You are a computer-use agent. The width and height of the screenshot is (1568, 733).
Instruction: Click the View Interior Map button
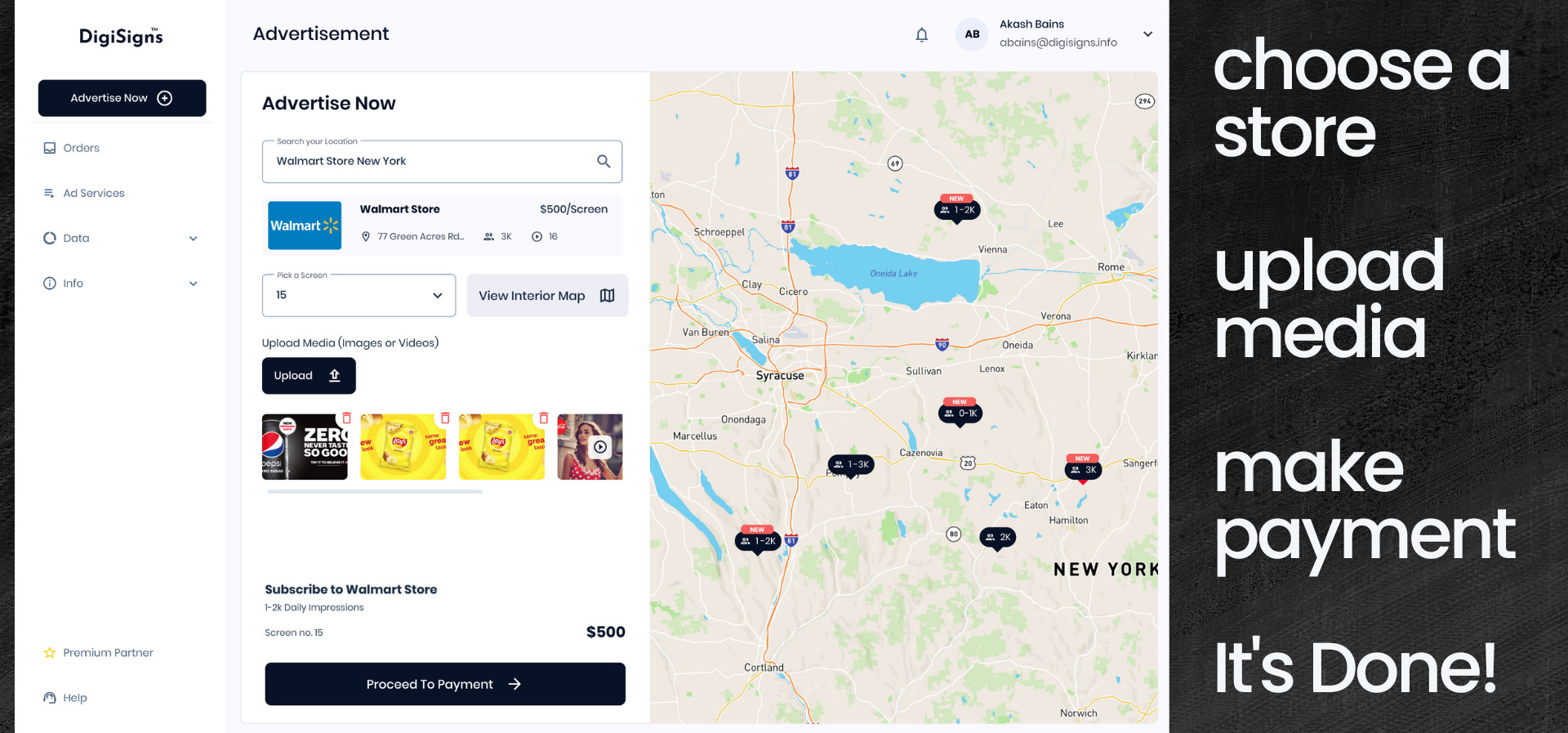coord(547,296)
